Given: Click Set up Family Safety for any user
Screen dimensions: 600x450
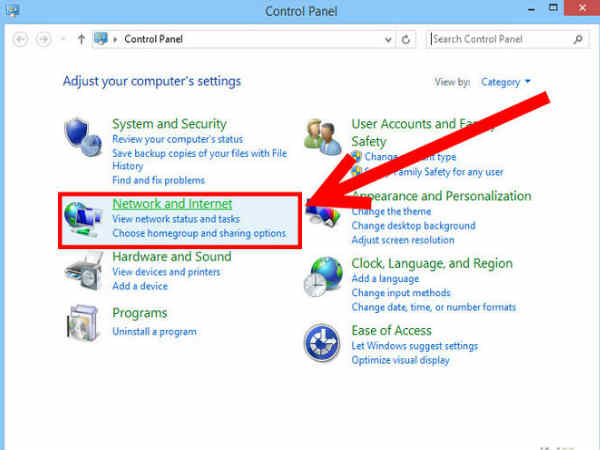Looking at the screenshot, I should point(434,172).
